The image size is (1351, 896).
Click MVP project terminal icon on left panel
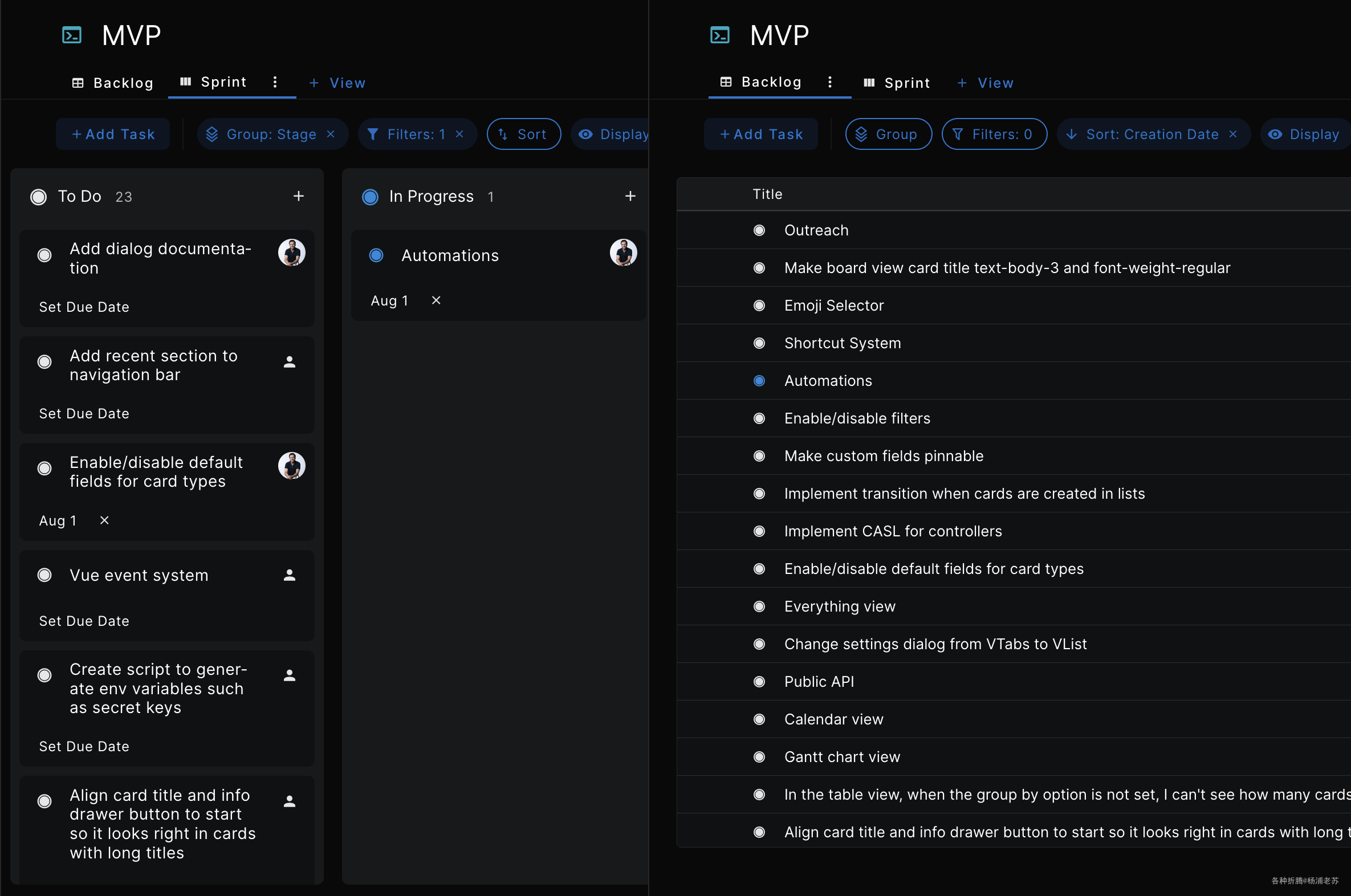pos(72,35)
